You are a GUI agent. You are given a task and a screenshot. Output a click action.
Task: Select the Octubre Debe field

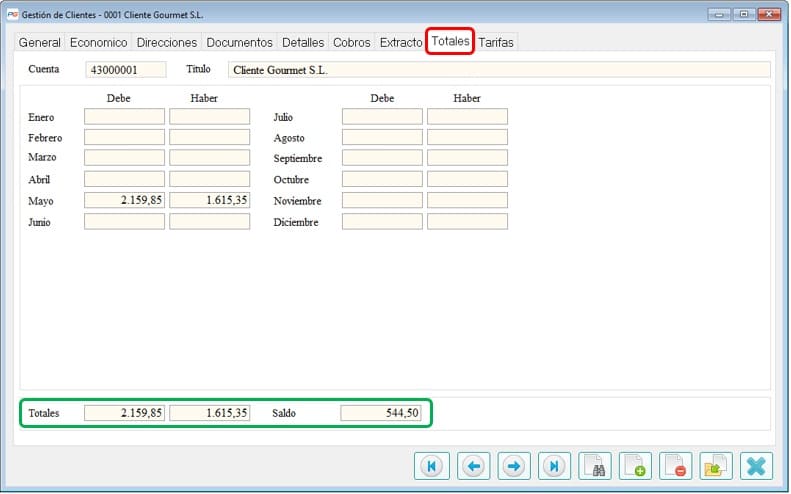click(382, 179)
